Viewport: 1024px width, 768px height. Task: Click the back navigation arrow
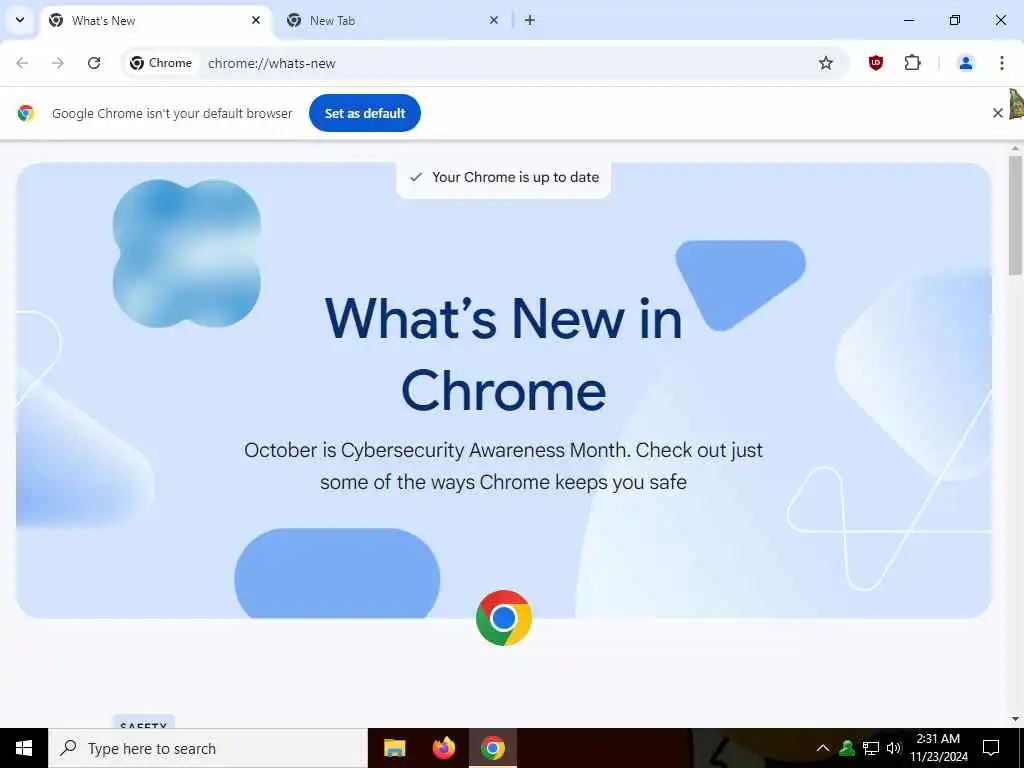pyautogui.click(x=22, y=63)
